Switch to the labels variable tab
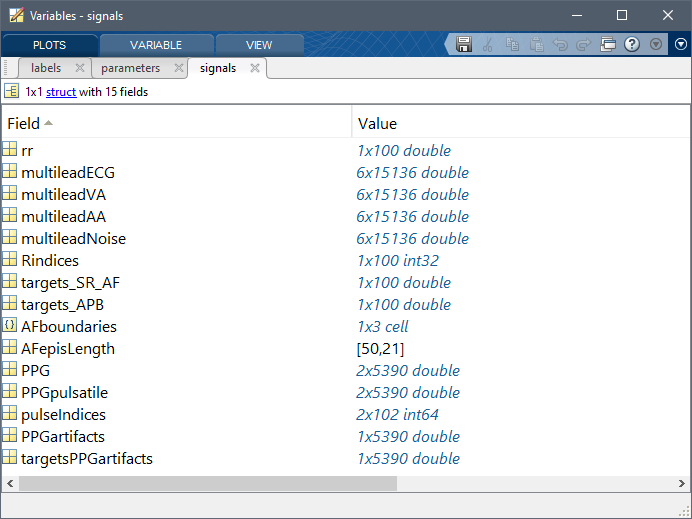The image size is (692, 519). (x=46, y=68)
